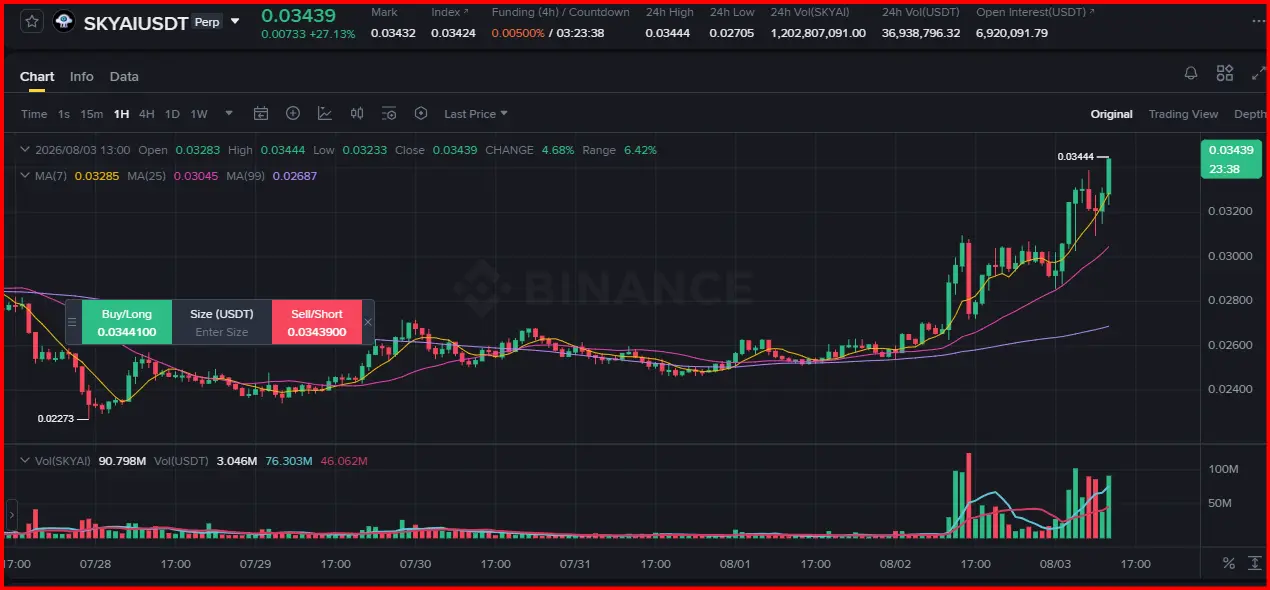Select the 1D time interval
This screenshot has width=1270, height=590.
pyautogui.click(x=172, y=114)
